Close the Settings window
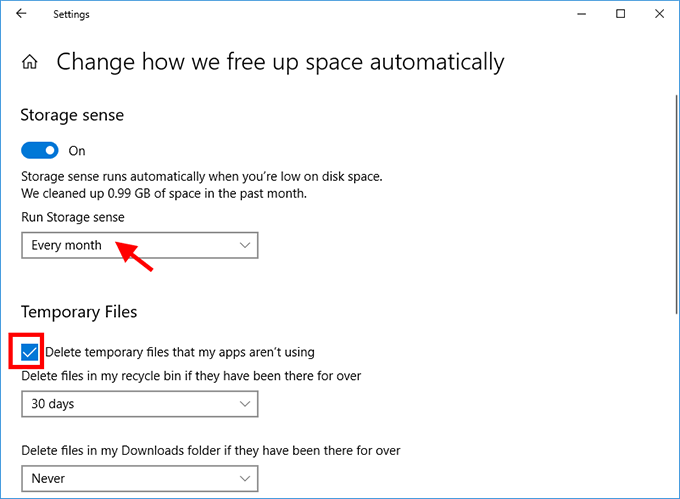The image size is (680, 499). 660,14
